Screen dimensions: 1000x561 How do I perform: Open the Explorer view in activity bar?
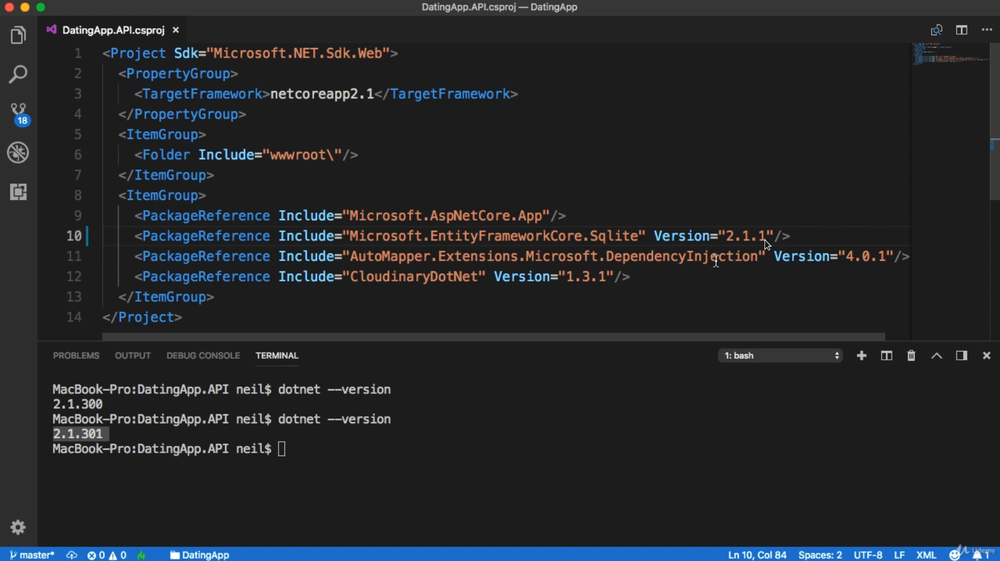[18, 35]
